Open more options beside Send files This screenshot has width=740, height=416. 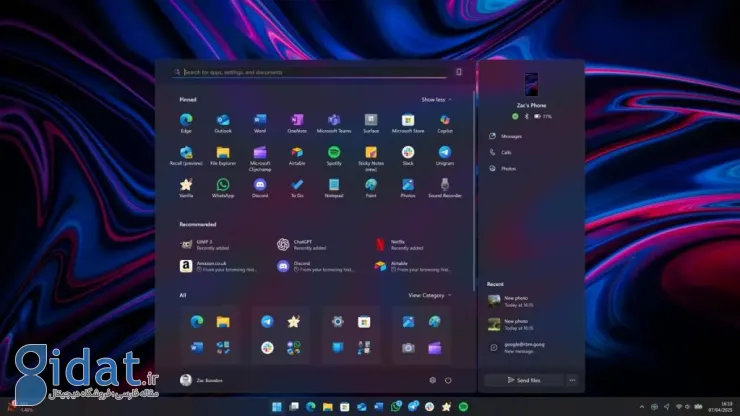pyautogui.click(x=572, y=380)
